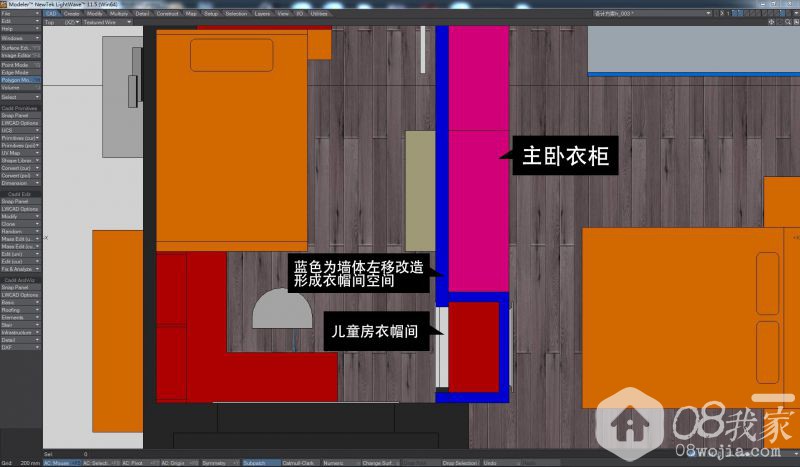Screen dimensions: 800x467
Task: Open the Create tab
Action: 72,13
